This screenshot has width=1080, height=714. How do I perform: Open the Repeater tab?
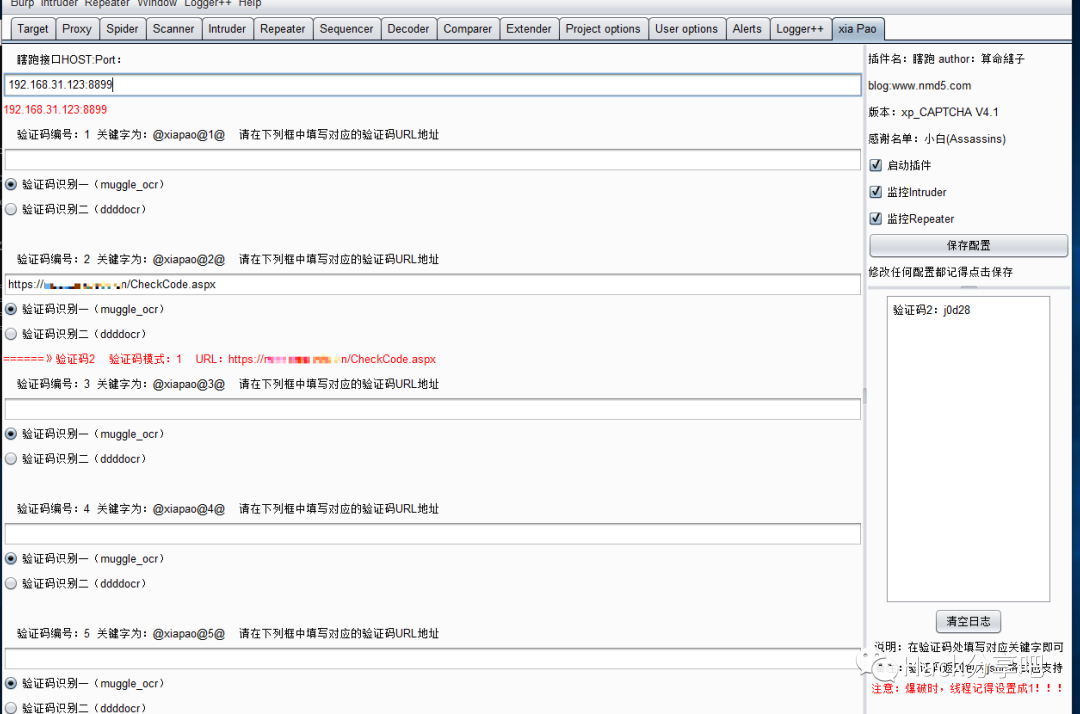282,29
